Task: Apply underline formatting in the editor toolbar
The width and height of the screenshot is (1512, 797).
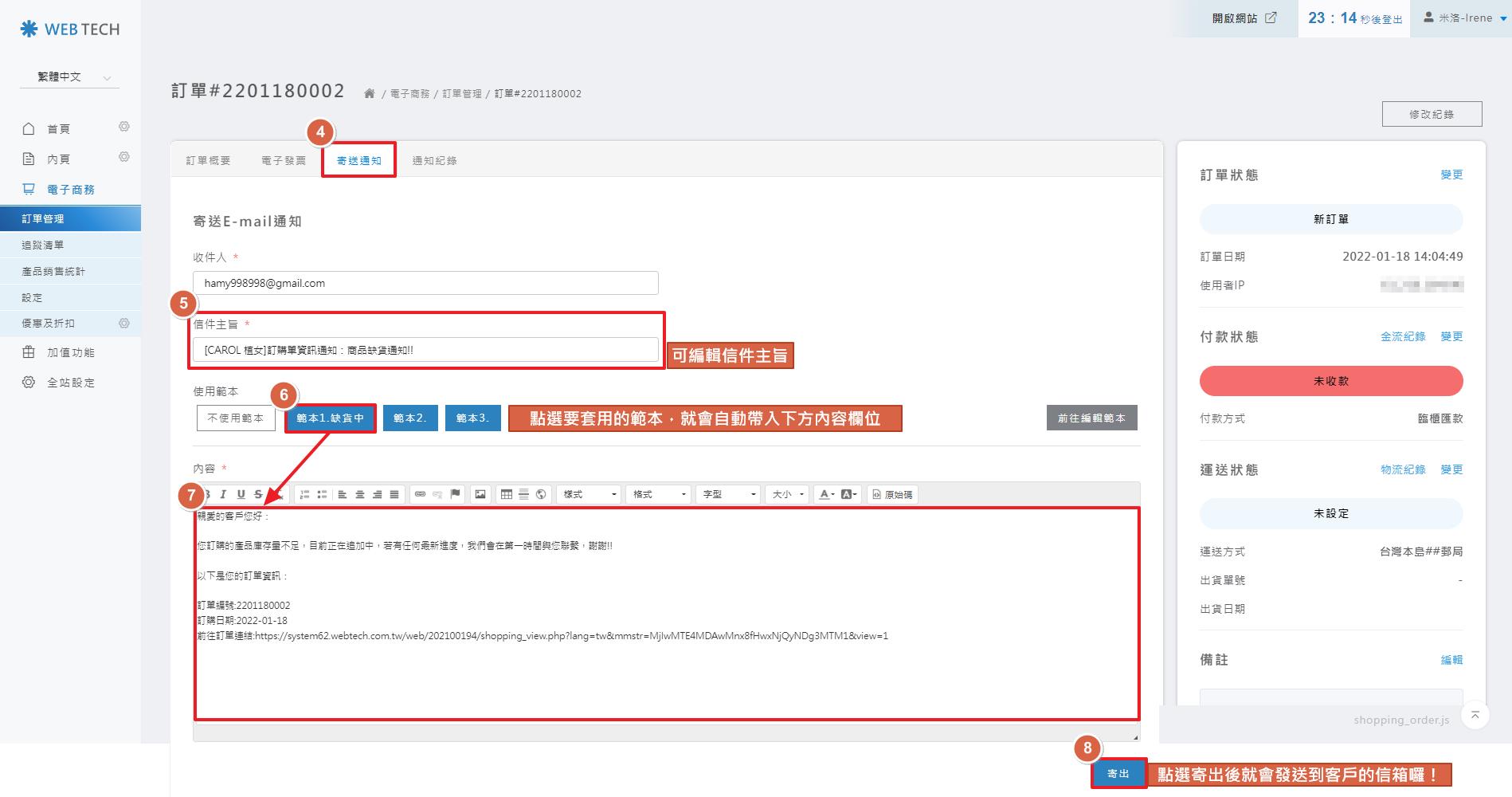Action: click(x=241, y=495)
